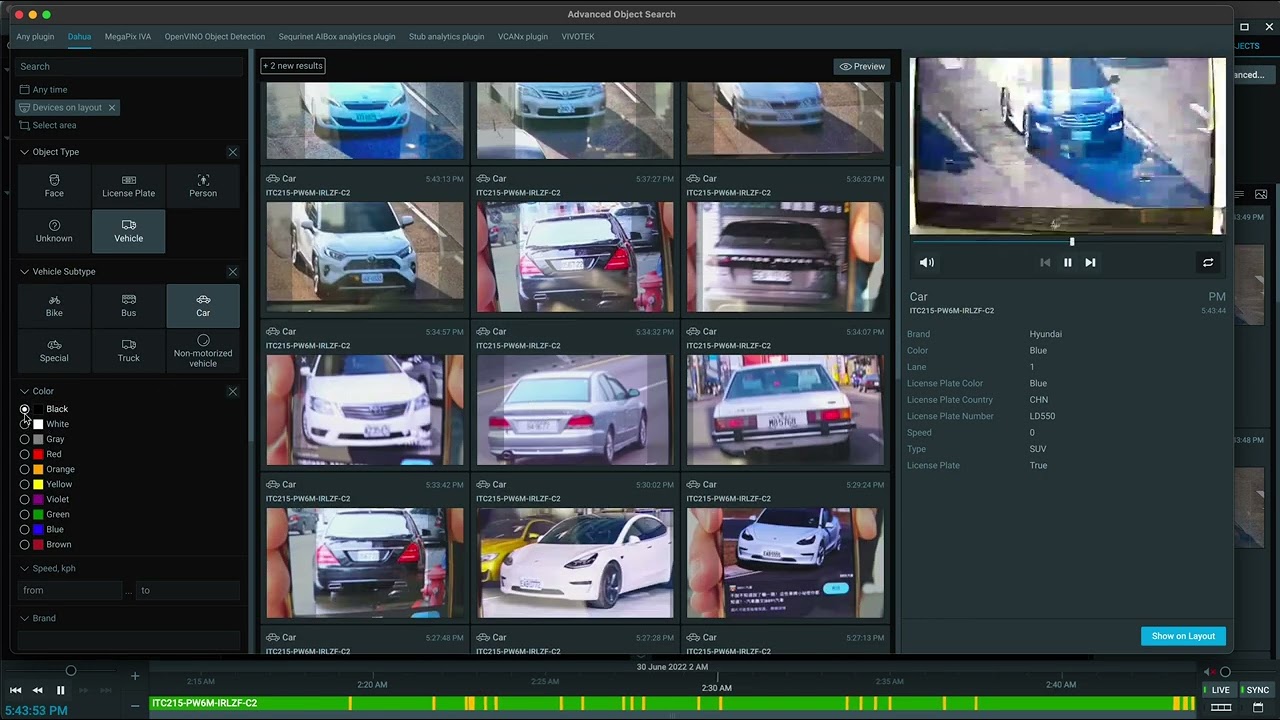
Task: Open the Select area option
Action: click(48, 125)
